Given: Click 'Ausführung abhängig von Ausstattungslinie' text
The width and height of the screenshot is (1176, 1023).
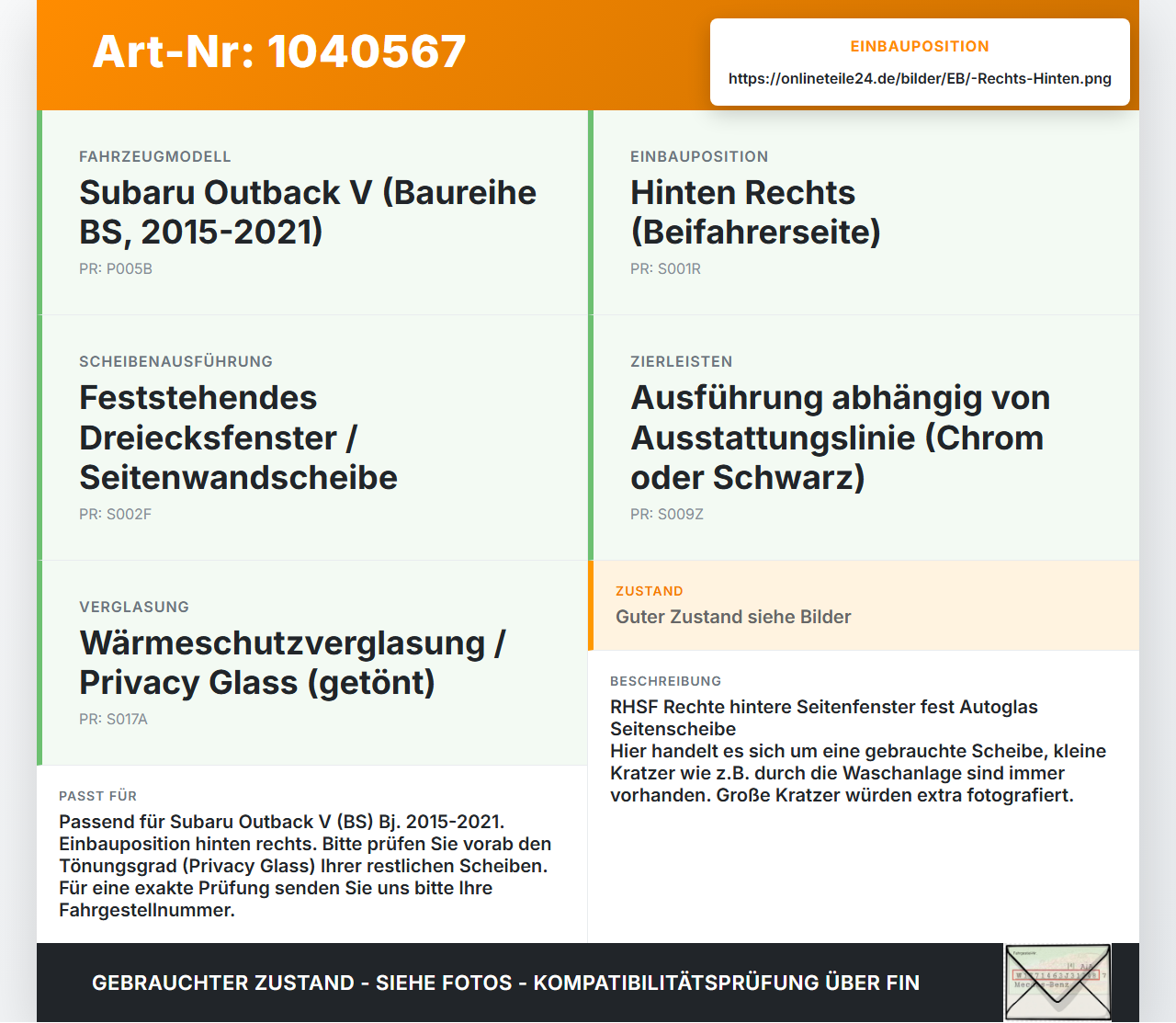Looking at the screenshot, I should pyautogui.click(x=840, y=417).
